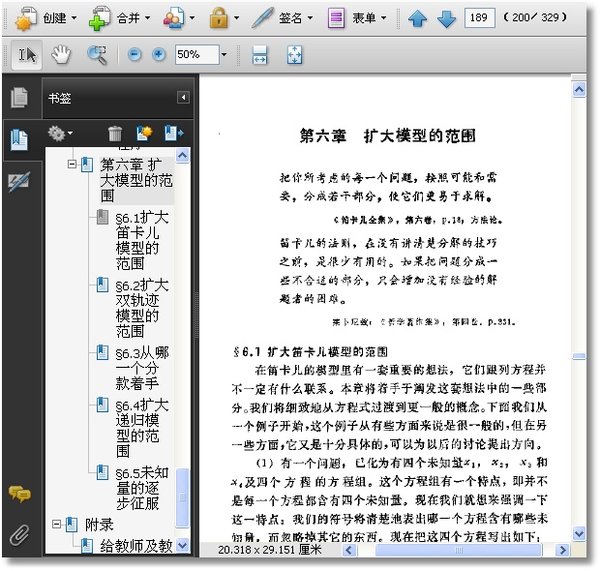Open the 50% zoom level dropdown
The width and height of the screenshot is (600, 571).
[x=224, y=54]
